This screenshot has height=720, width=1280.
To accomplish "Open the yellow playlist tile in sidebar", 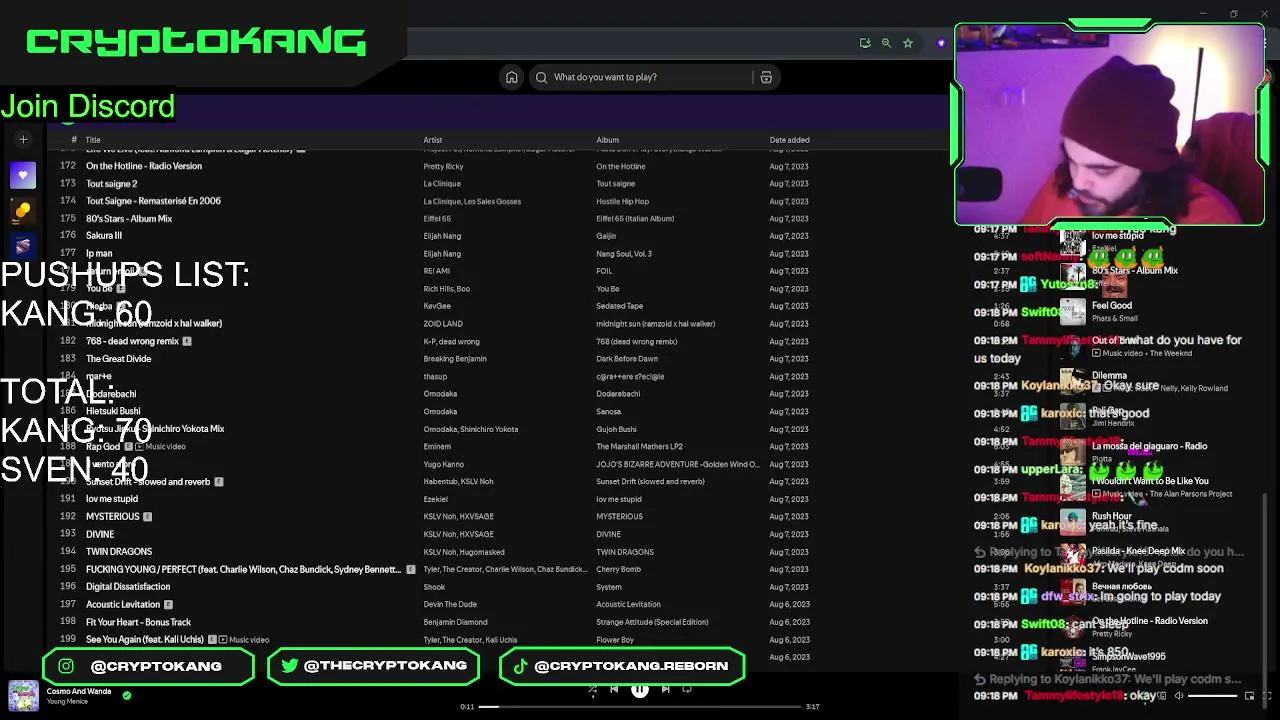I will (x=23, y=211).
